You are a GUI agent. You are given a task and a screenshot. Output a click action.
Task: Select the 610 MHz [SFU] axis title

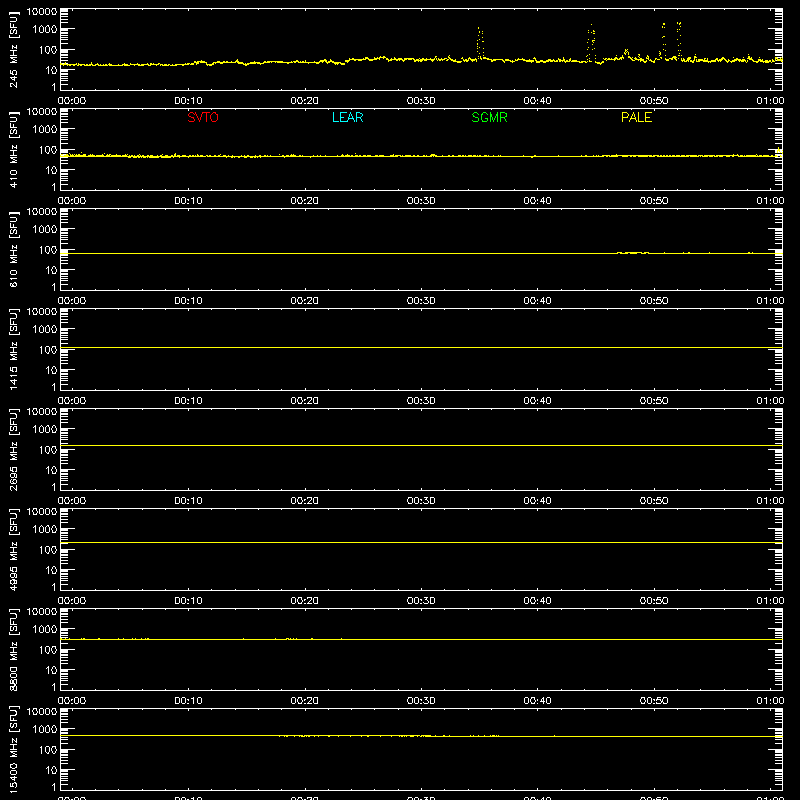pyautogui.click(x=13, y=249)
